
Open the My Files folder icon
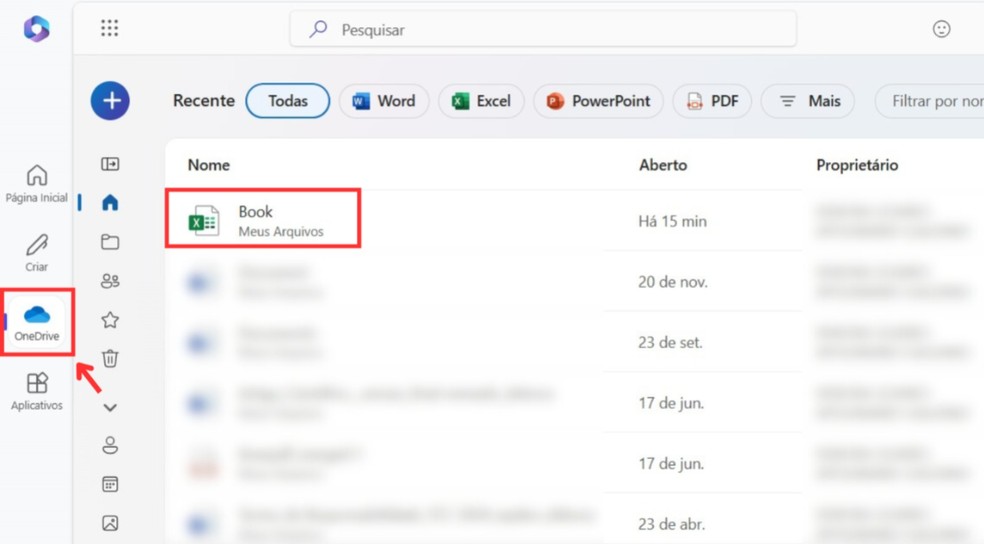coord(110,242)
